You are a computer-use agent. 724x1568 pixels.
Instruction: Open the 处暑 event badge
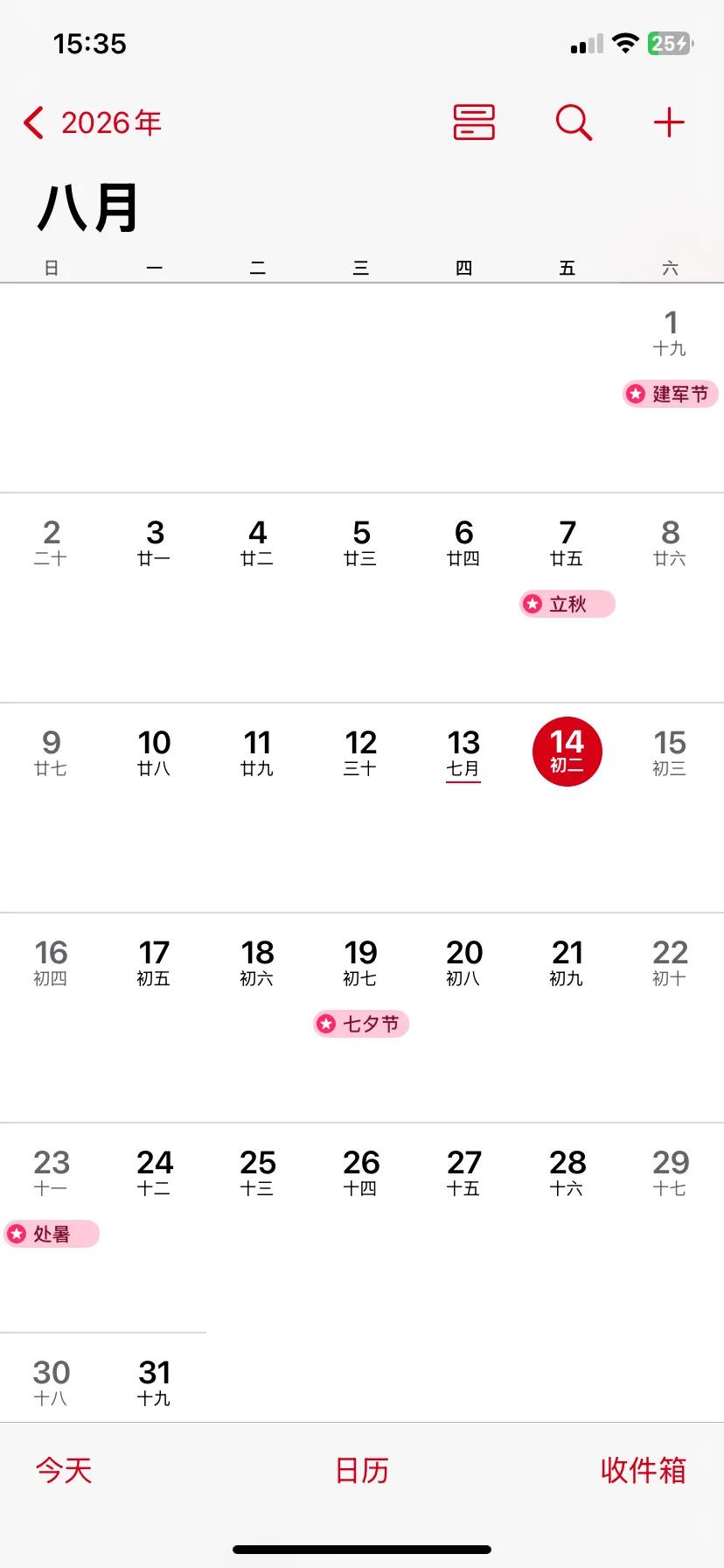[x=52, y=1234]
